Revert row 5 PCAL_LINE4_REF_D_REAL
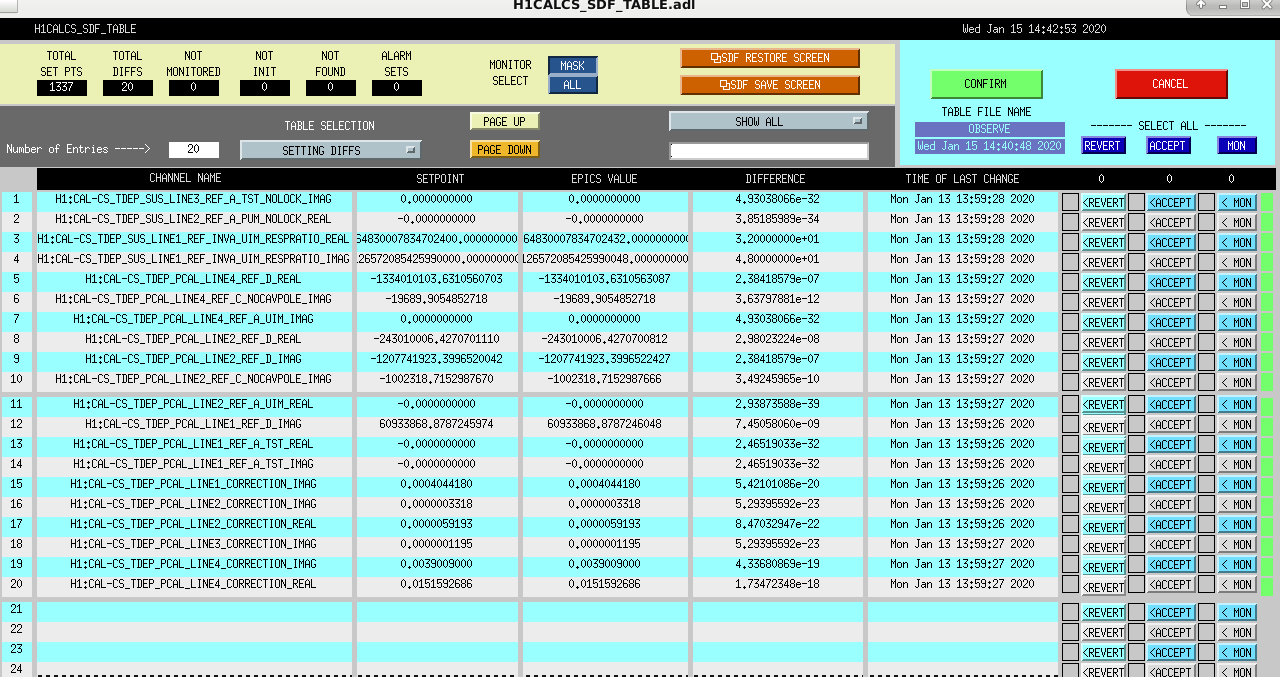Image resolution: width=1280 pixels, height=677 pixels. pyautogui.click(x=1103, y=282)
